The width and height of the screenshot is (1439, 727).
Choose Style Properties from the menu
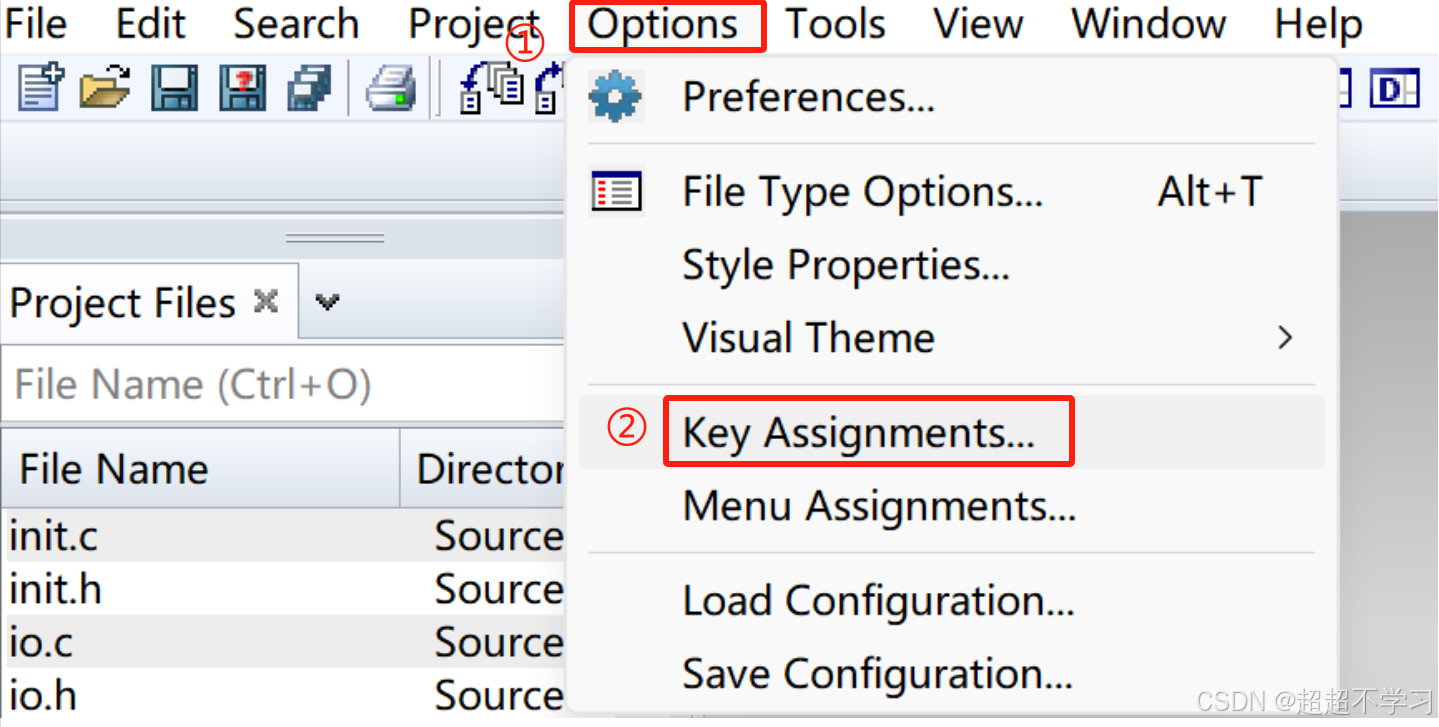pos(845,265)
